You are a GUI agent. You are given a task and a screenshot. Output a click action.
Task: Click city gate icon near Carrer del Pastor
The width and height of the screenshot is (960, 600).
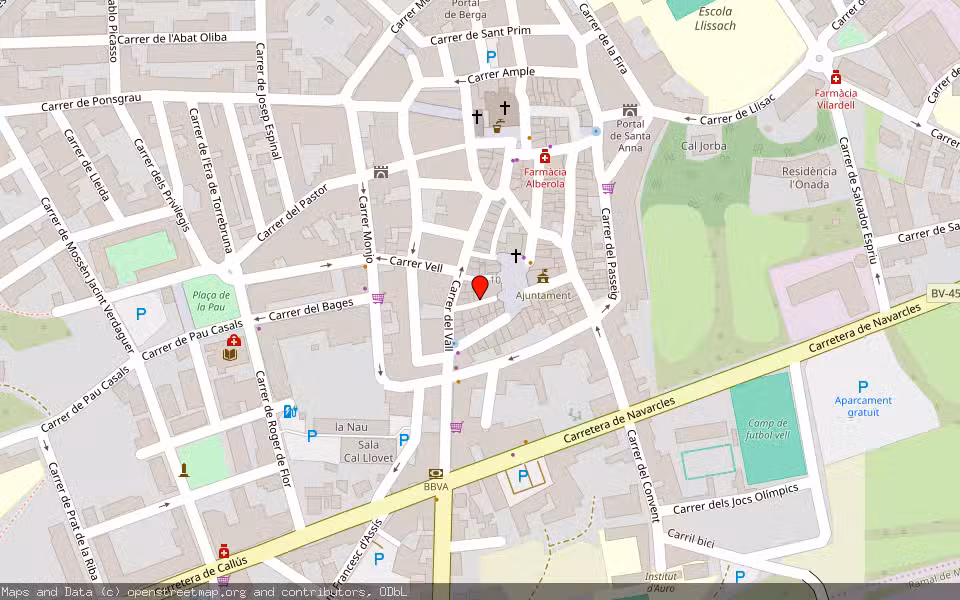point(381,171)
